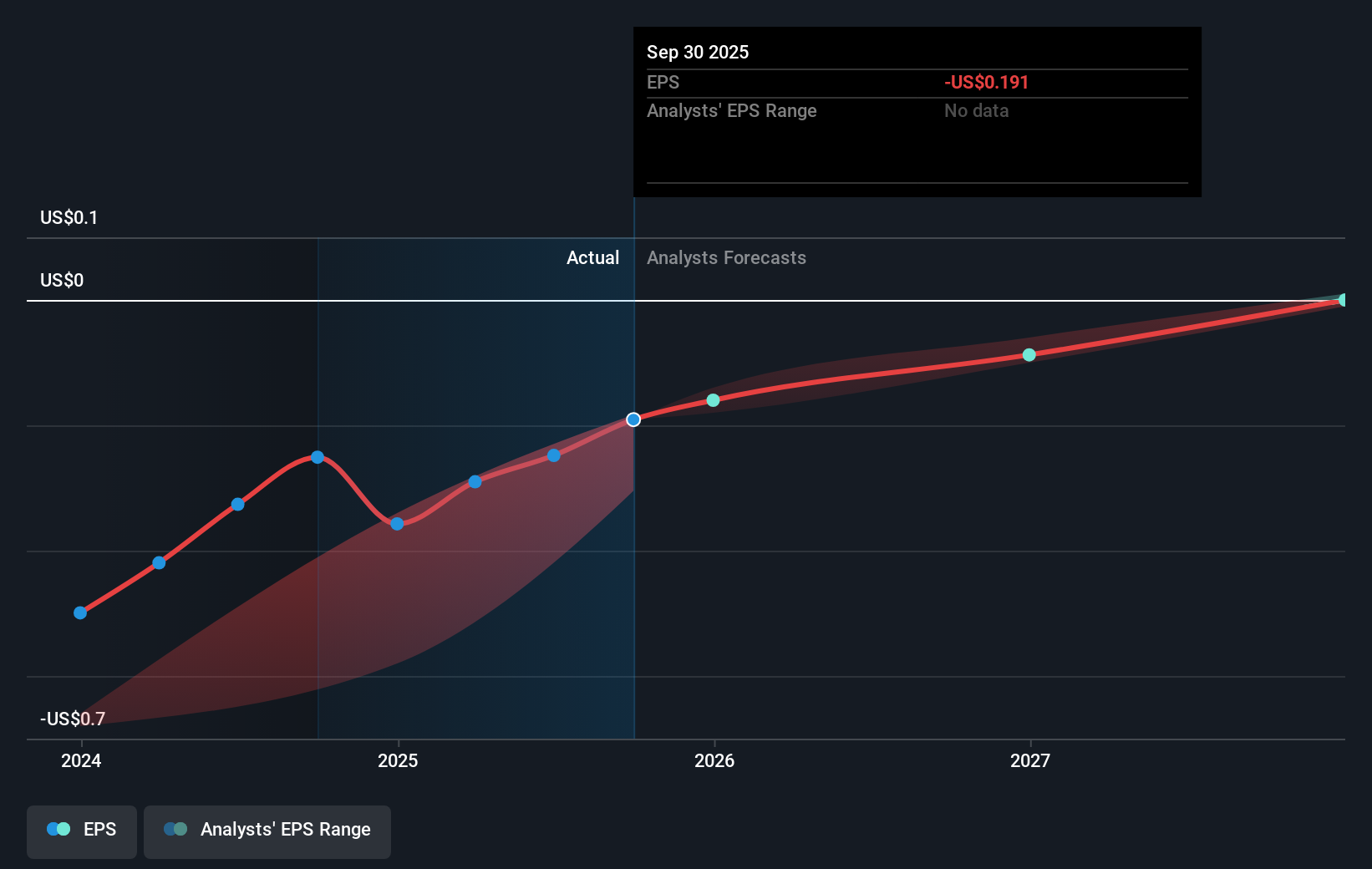The height and width of the screenshot is (869, 1372).
Task: Select the Actual section label
Action: 593,257
